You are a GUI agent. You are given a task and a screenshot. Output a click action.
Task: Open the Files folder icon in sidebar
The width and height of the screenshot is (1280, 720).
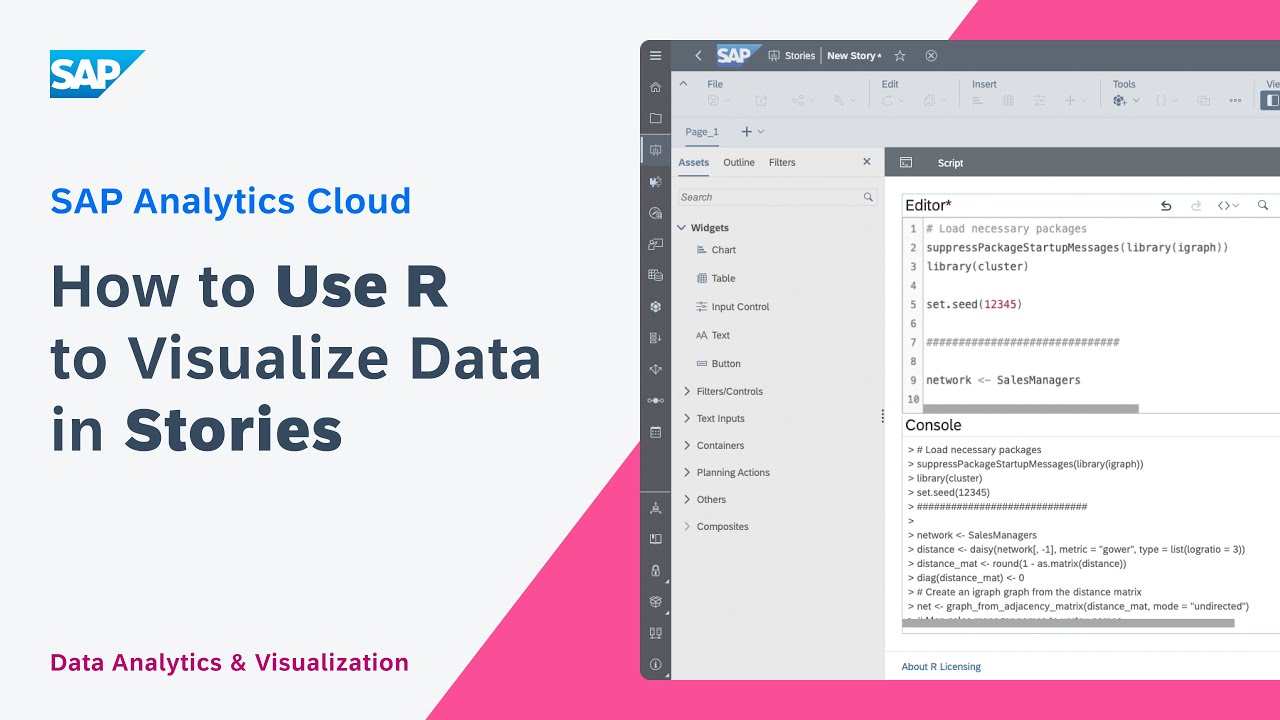(655, 118)
